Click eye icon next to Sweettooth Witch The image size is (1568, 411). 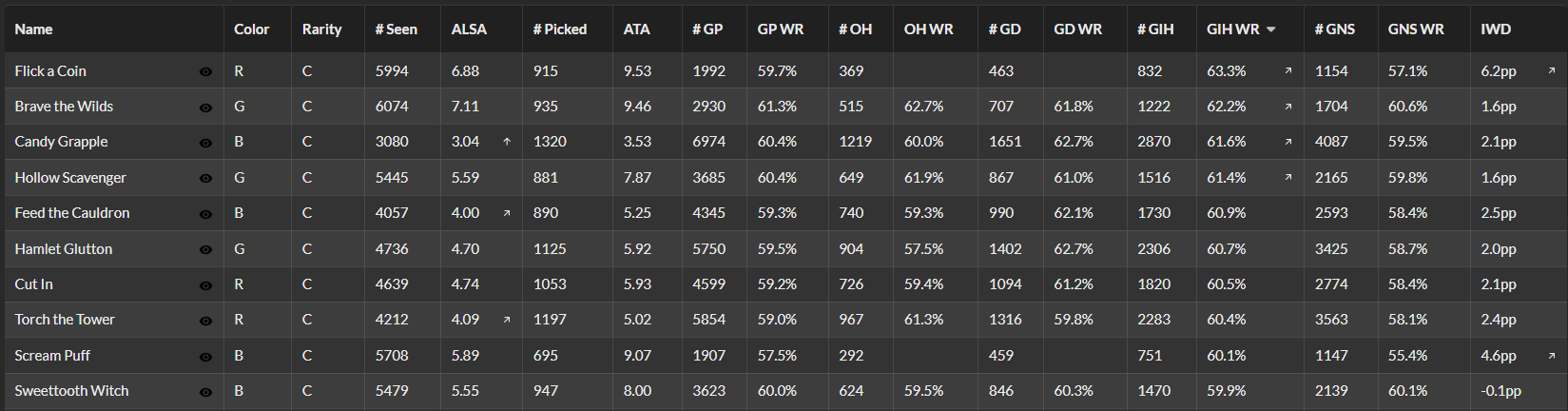point(205,392)
